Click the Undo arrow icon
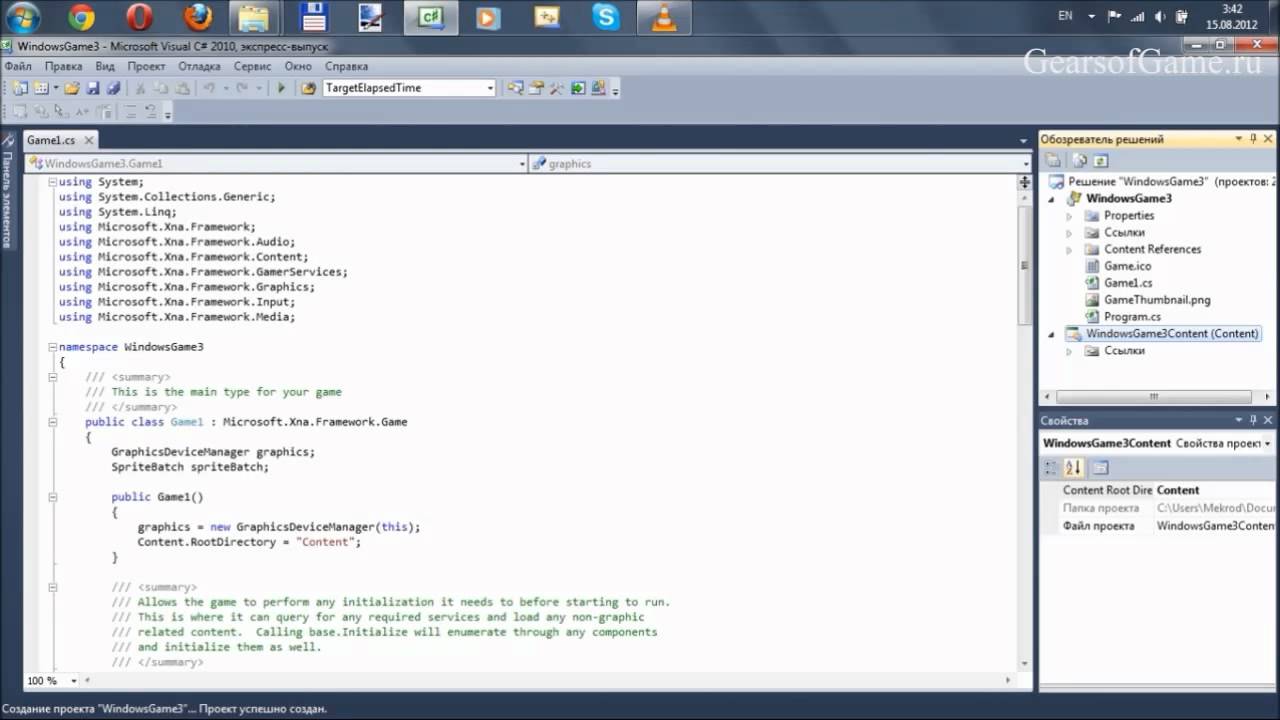Image resolution: width=1280 pixels, height=720 pixels. click(x=209, y=88)
